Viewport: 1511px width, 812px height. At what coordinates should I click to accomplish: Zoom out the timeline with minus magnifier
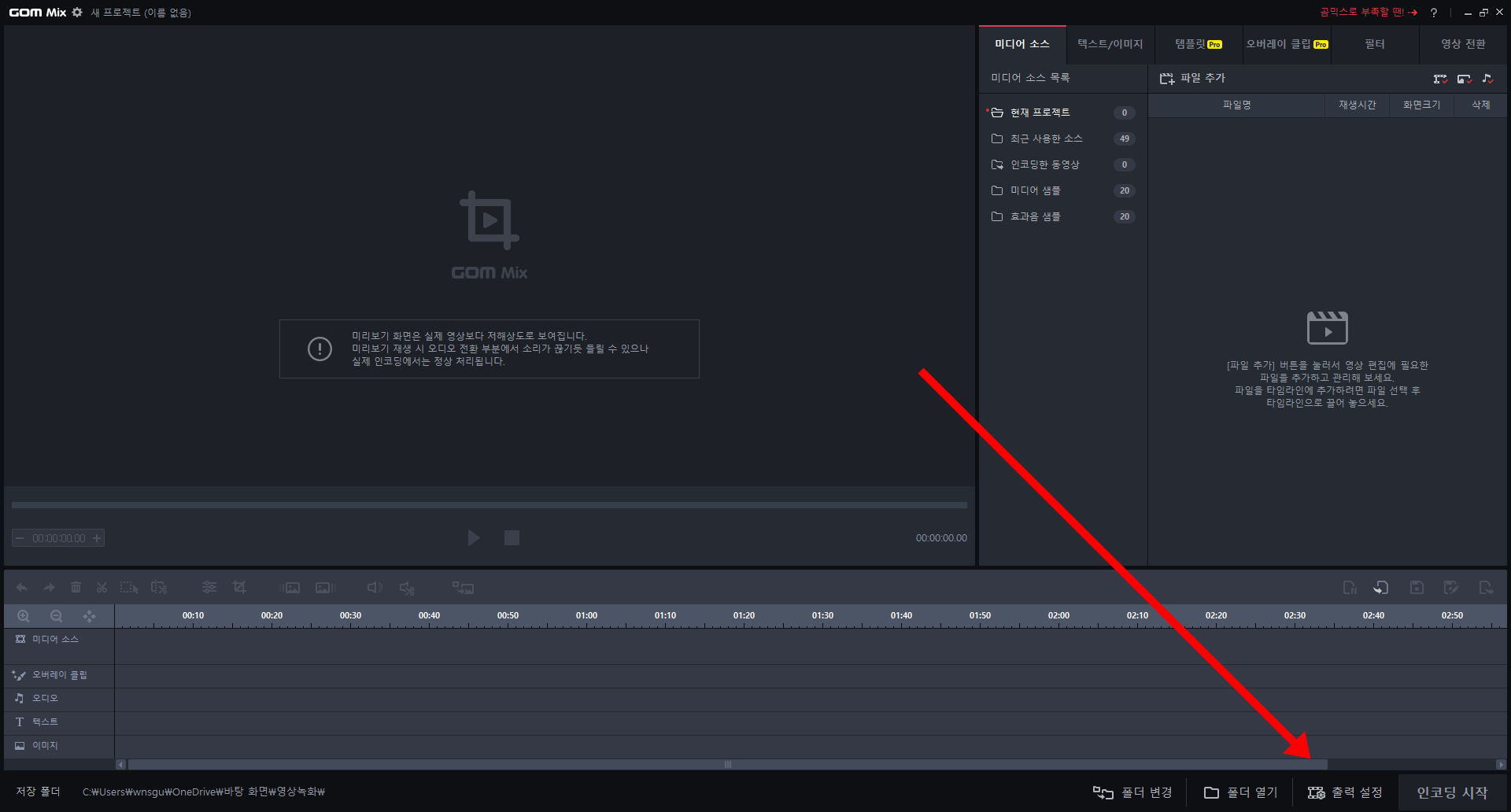[57, 616]
